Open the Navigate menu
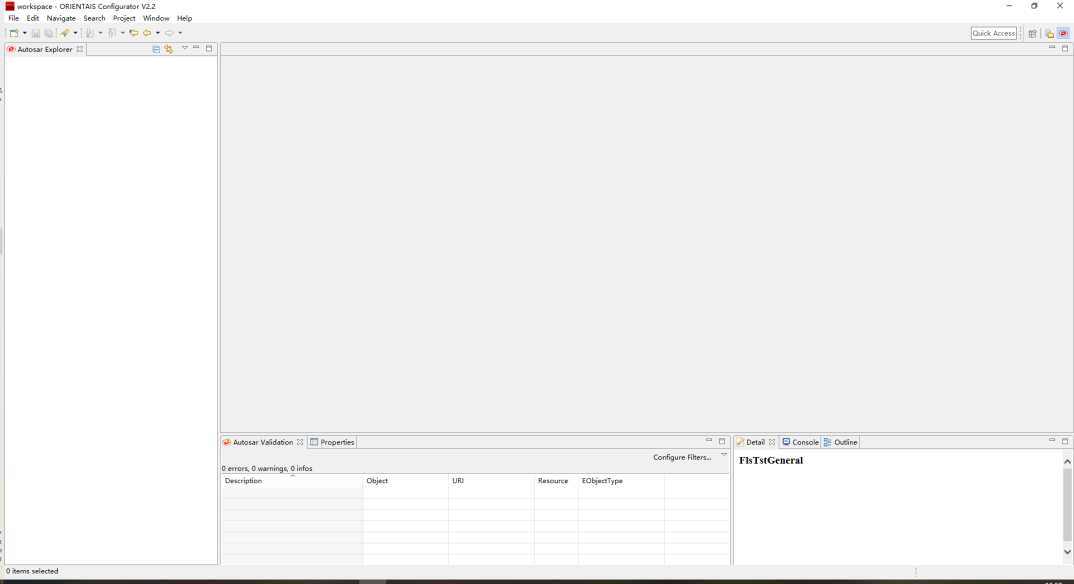The width and height of the screenshot is (1074, 584). (61, 18)
